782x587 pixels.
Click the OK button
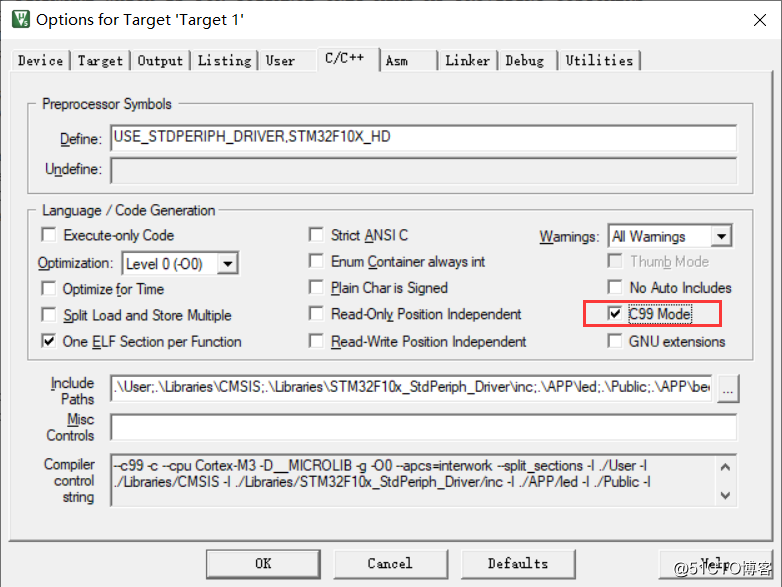(x=263, y=564)
